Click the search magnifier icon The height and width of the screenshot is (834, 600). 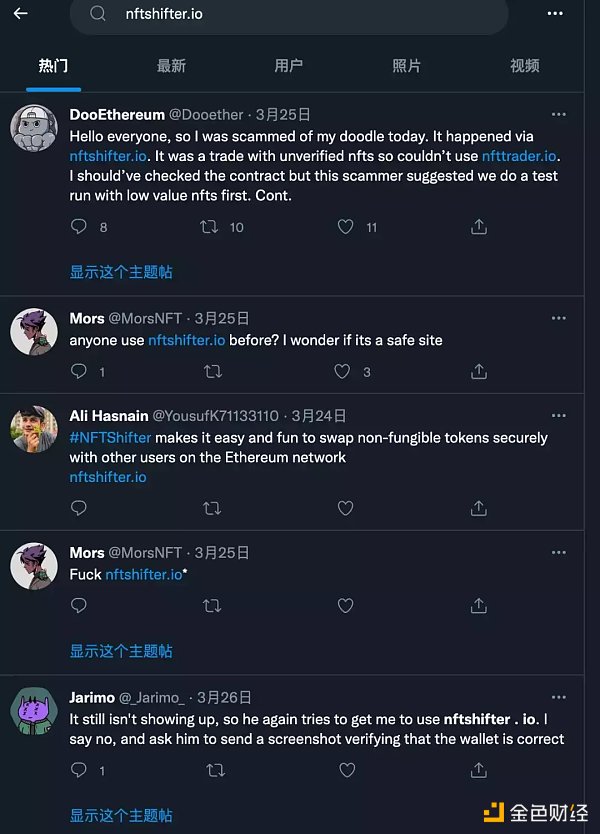(98, 14)
